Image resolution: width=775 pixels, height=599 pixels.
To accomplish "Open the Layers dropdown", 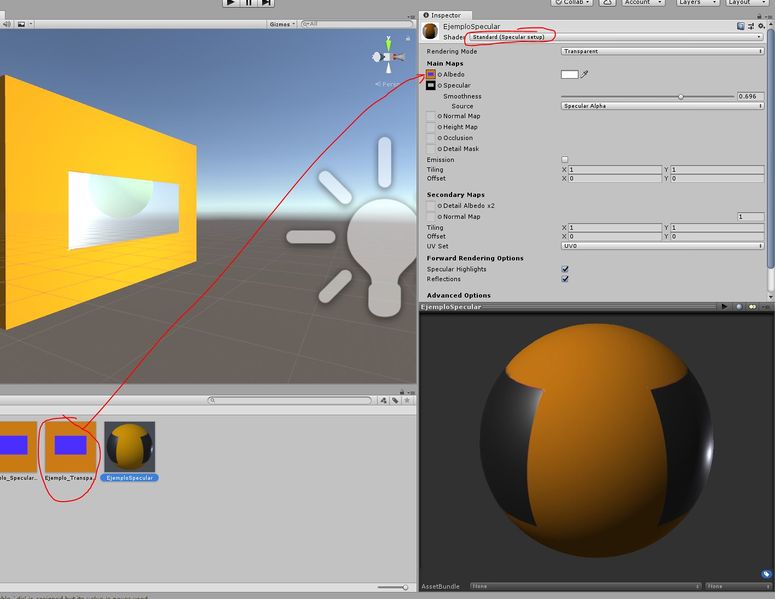I will click(x=697, y=2).
